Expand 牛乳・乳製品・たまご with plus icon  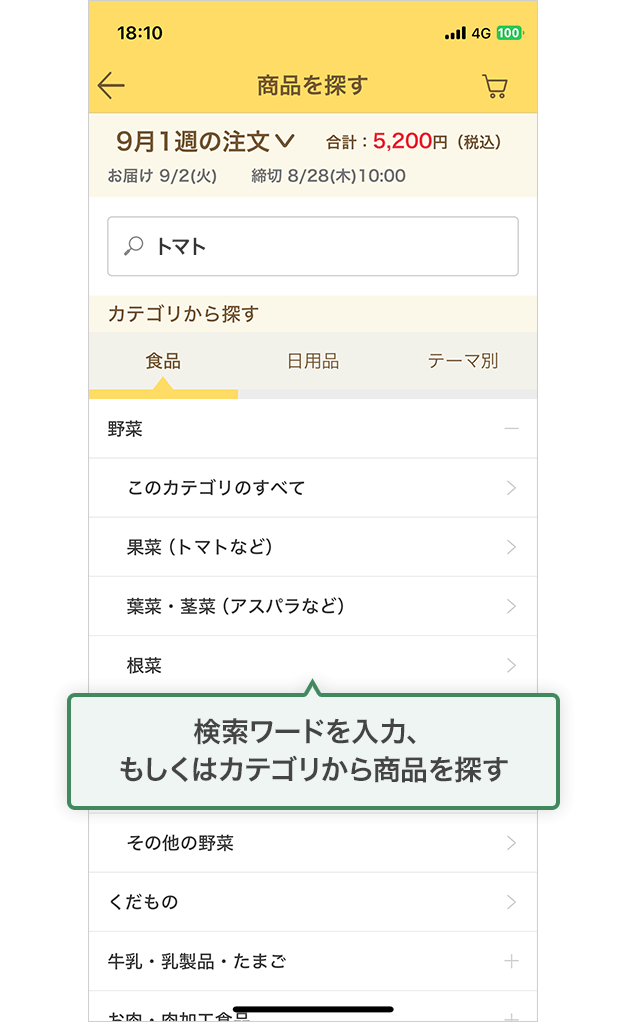(x=511, y=961)
